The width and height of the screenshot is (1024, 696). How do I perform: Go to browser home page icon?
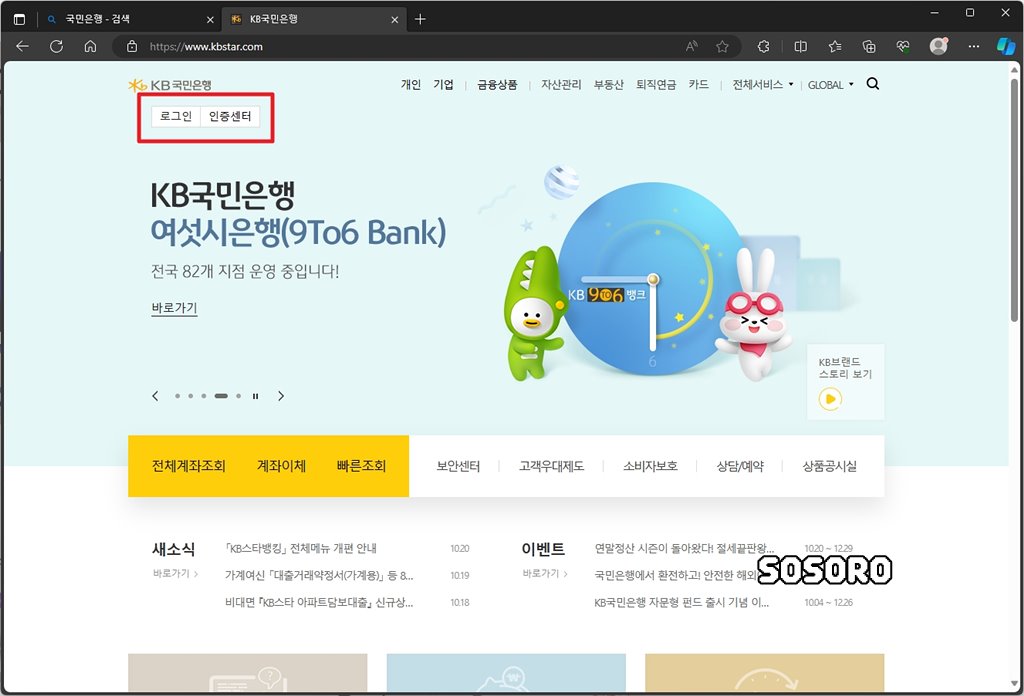(90, 46)
